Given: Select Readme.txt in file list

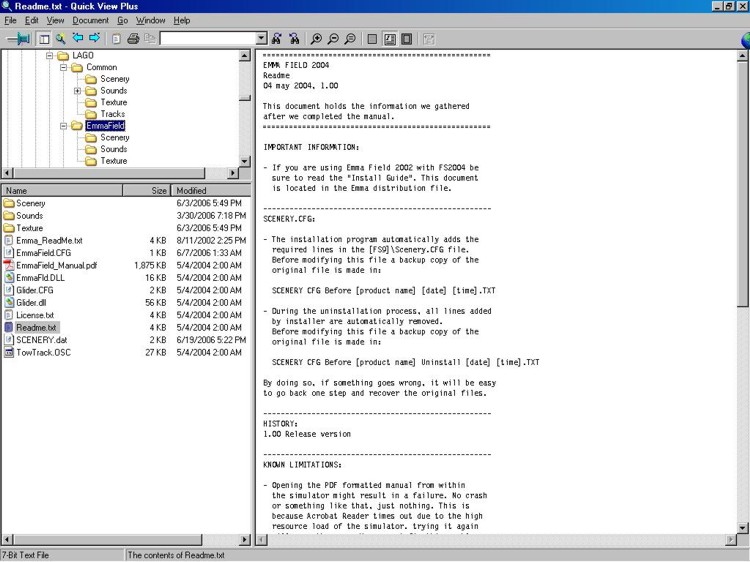Looking at the screenshot, I should pyautogui.click(x=36, y=328).
